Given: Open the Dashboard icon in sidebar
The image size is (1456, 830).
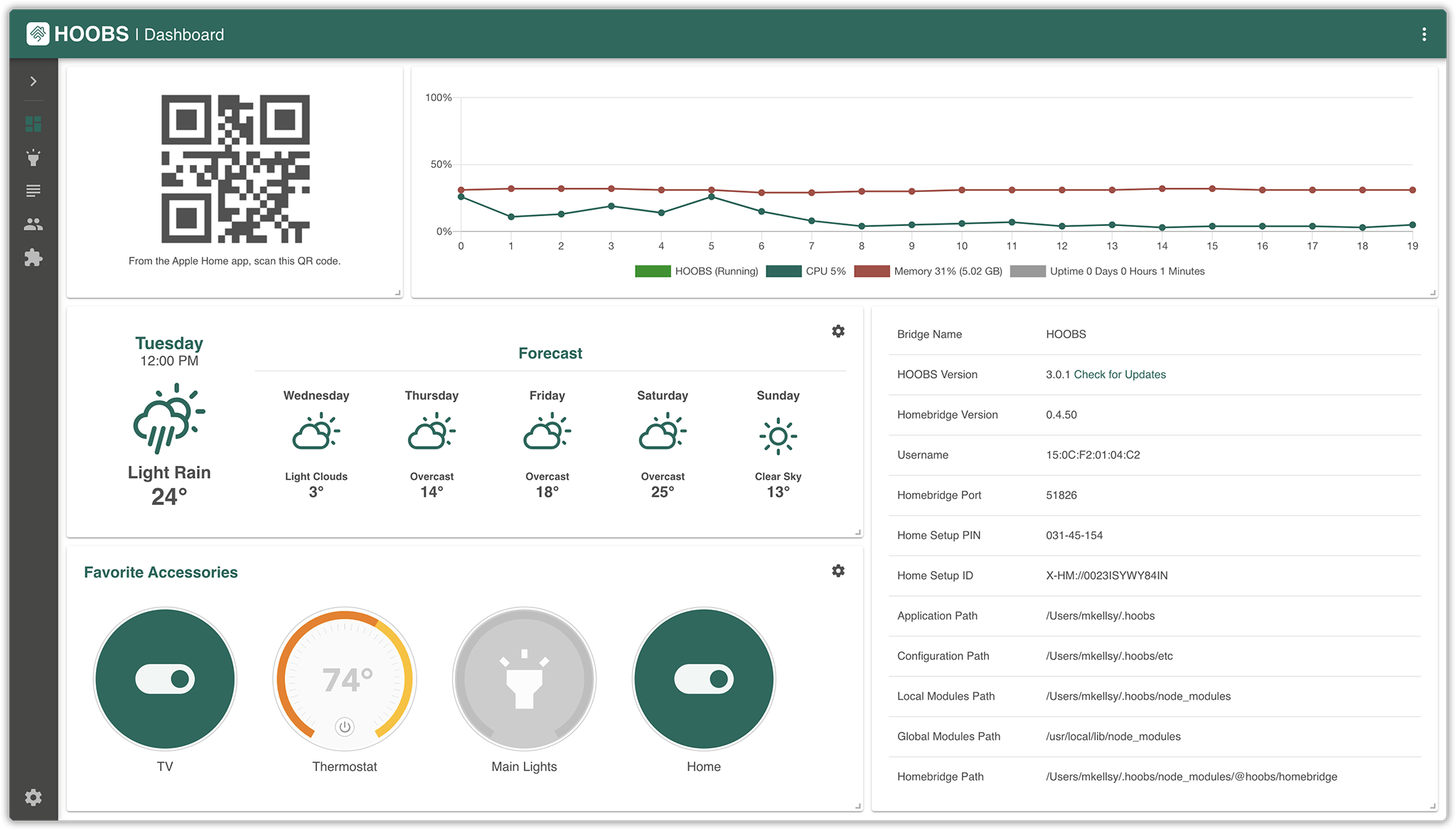Looking at the screenshot, I should (33, 124).
